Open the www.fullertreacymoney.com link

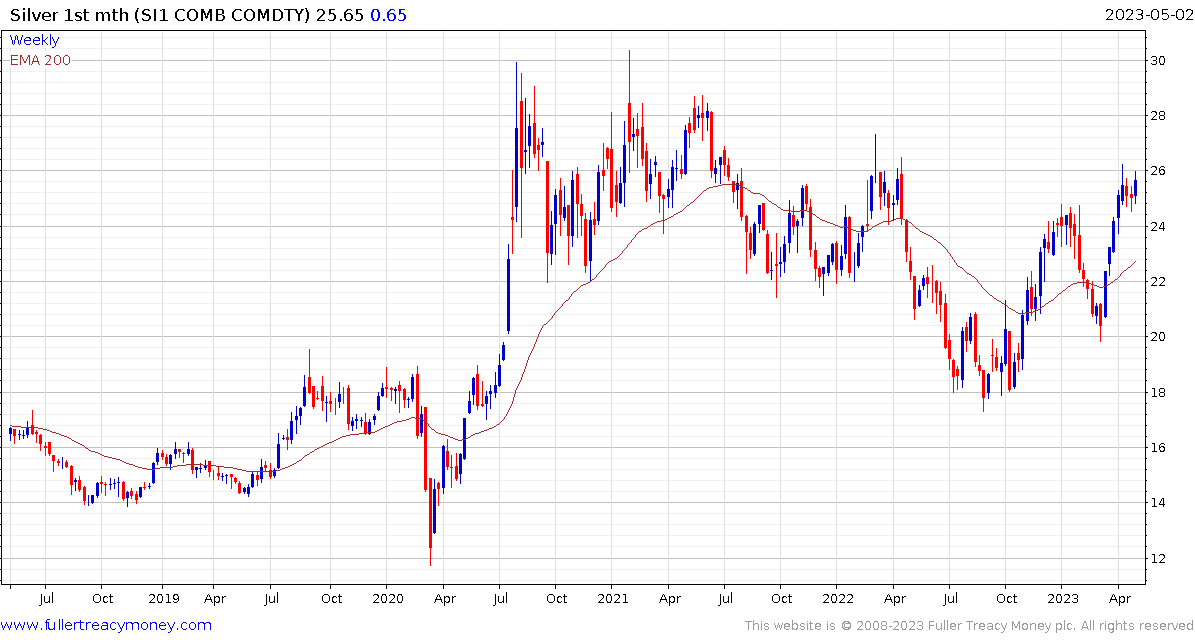pyautogui.click(x=106, y=626)
